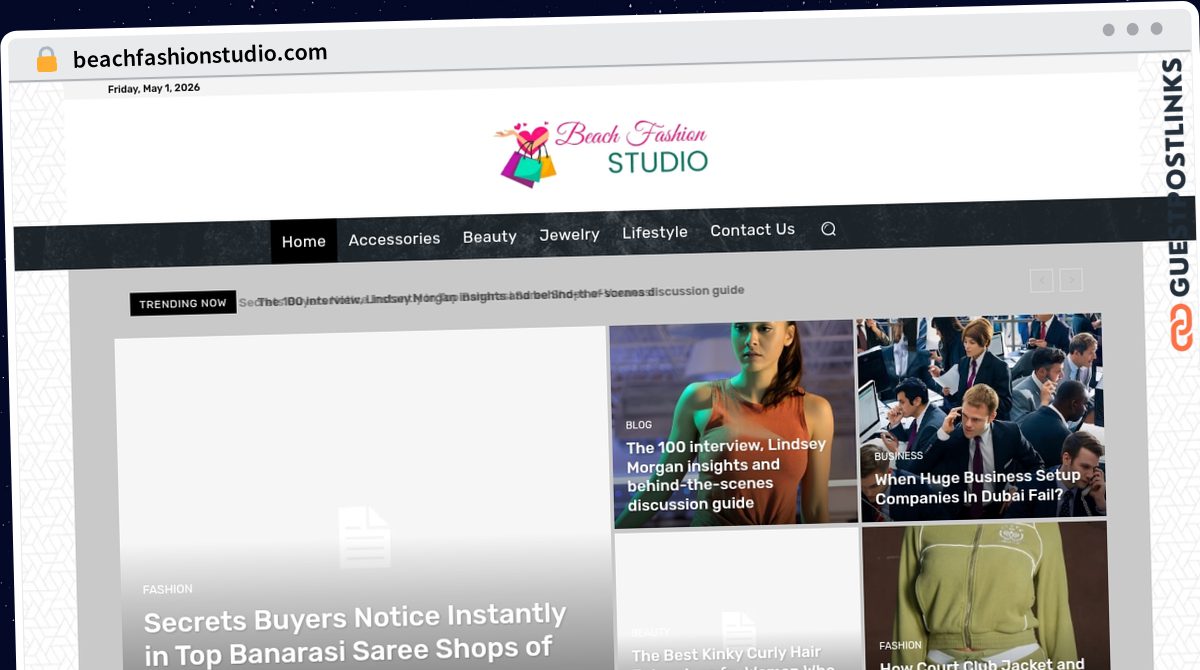Click the trending headline ticker text
Screen dimensions: 1200x670
tap(492, 295)
